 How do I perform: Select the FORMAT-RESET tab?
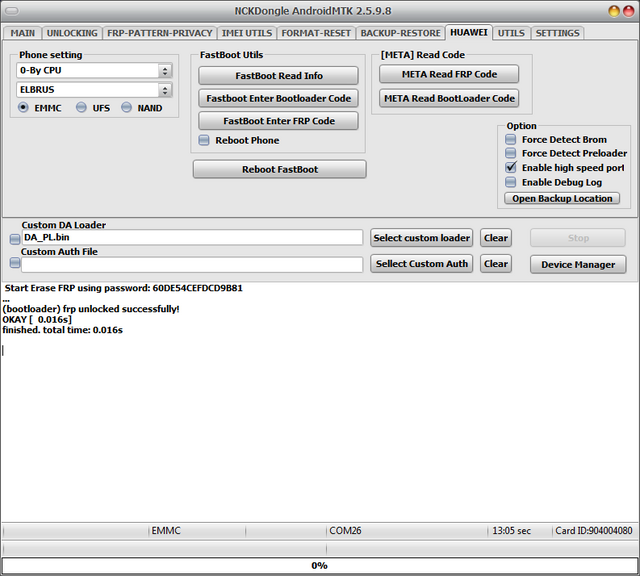(316, 33)
